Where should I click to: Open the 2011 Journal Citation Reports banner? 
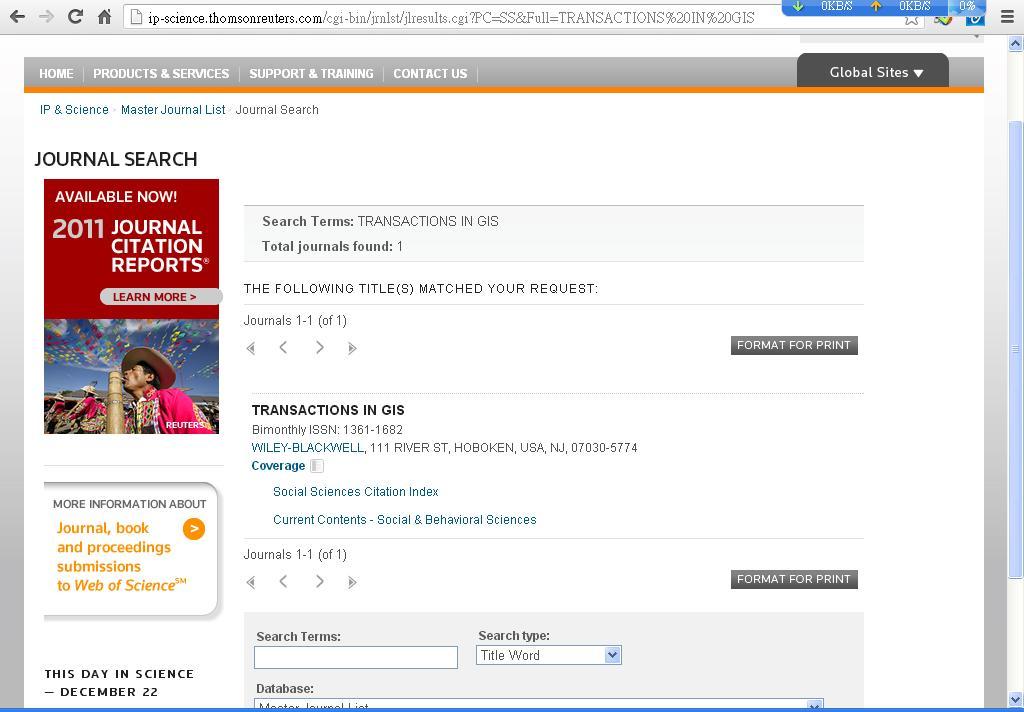click(131, 306)
